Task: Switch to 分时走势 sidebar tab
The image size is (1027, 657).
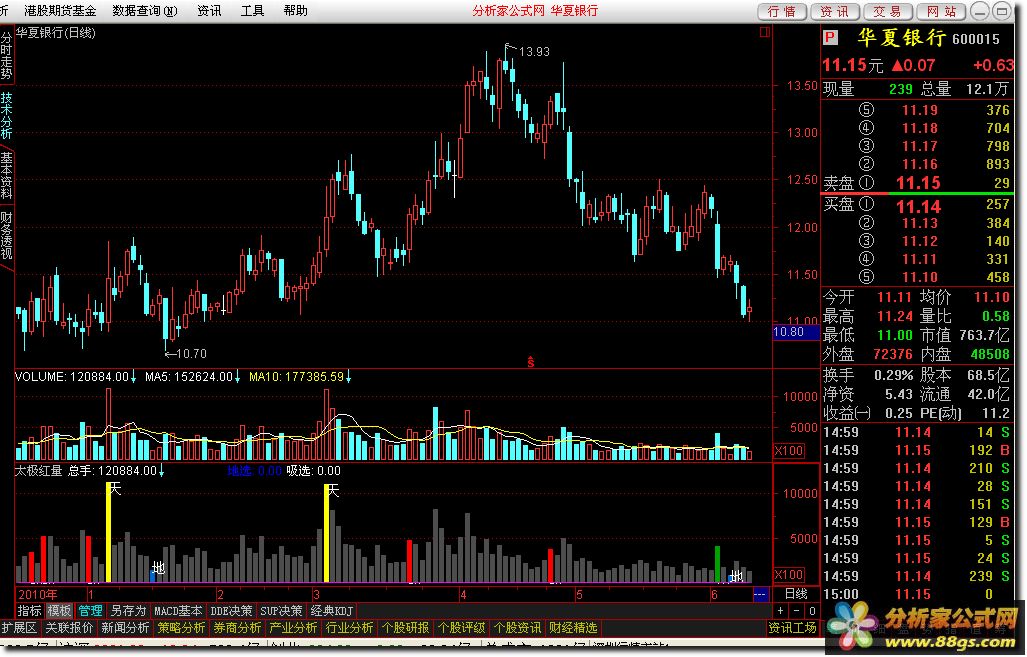Action: click(x=7, y=56)
